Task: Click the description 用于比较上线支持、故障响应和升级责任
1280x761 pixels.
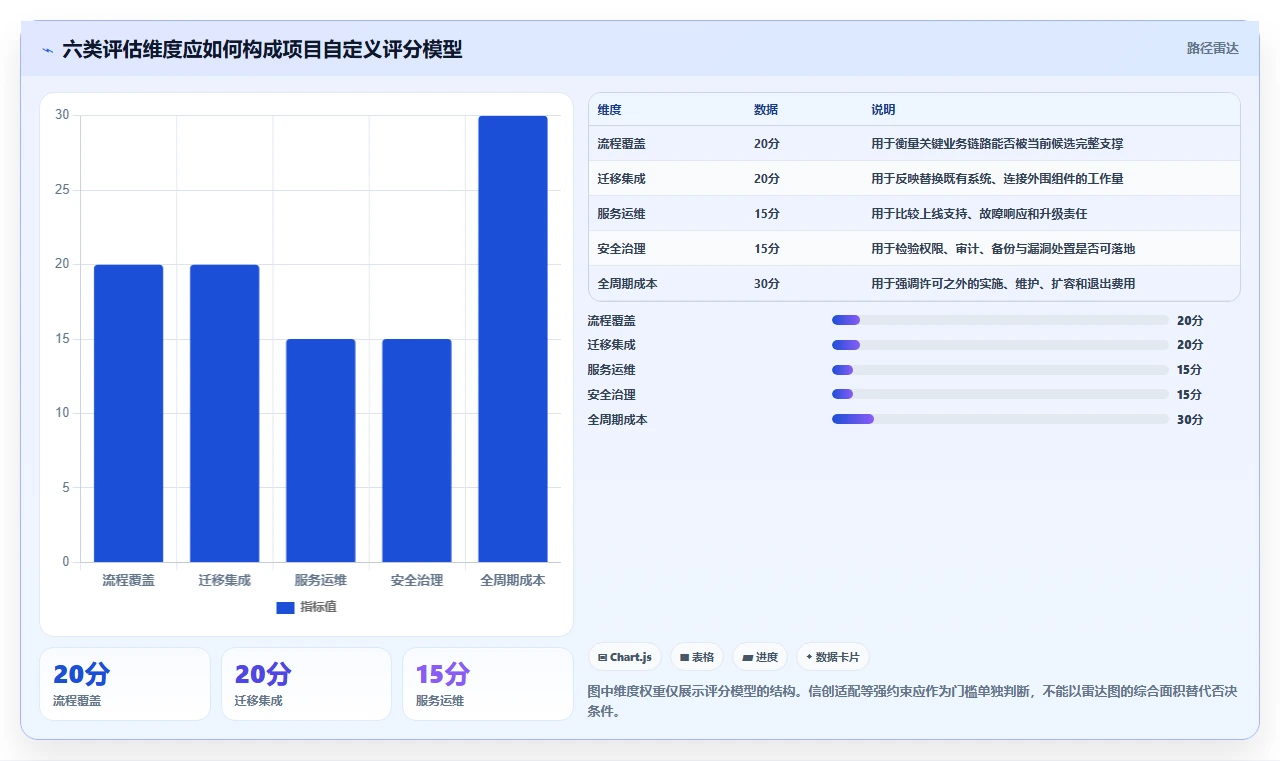Action: (x=979, y=214)
